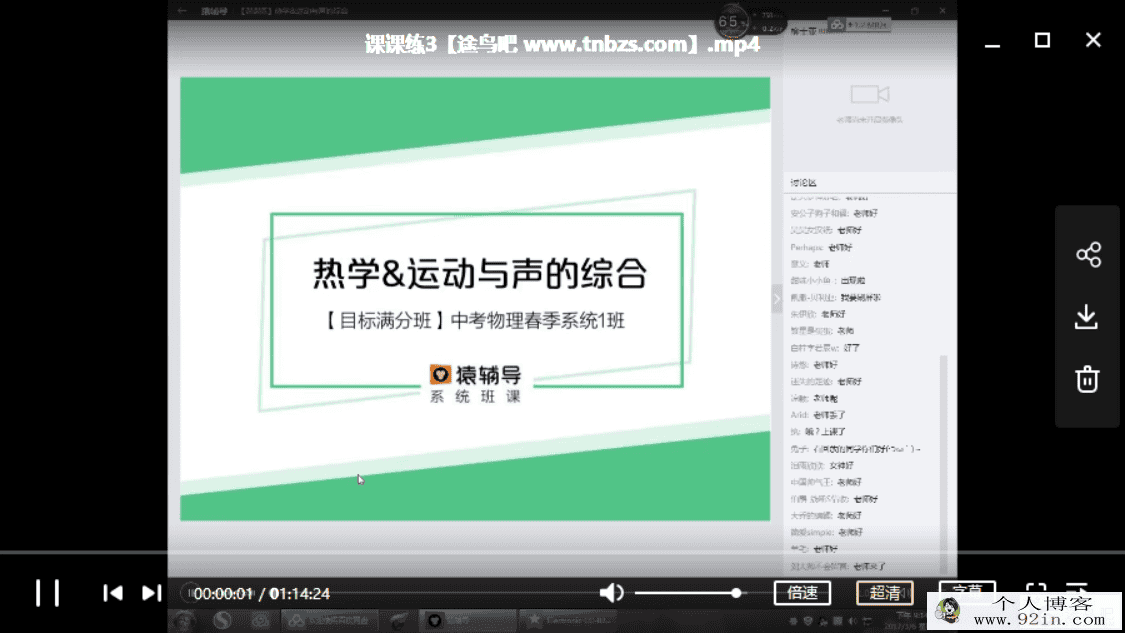Maximize the video player window
This screenshot has height=633, width=1125.
(x=1042, y=40)
